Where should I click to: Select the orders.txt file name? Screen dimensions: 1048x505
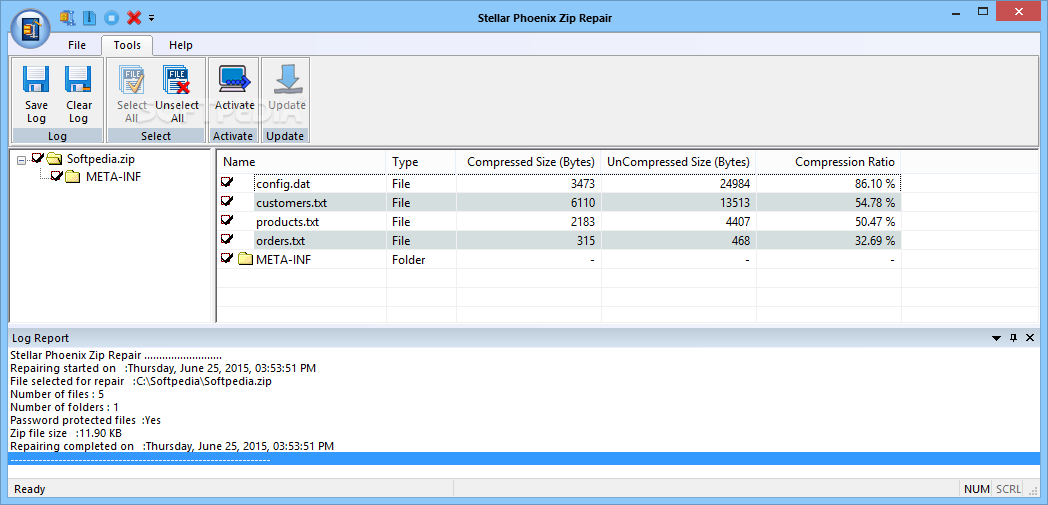click(281, 240)
